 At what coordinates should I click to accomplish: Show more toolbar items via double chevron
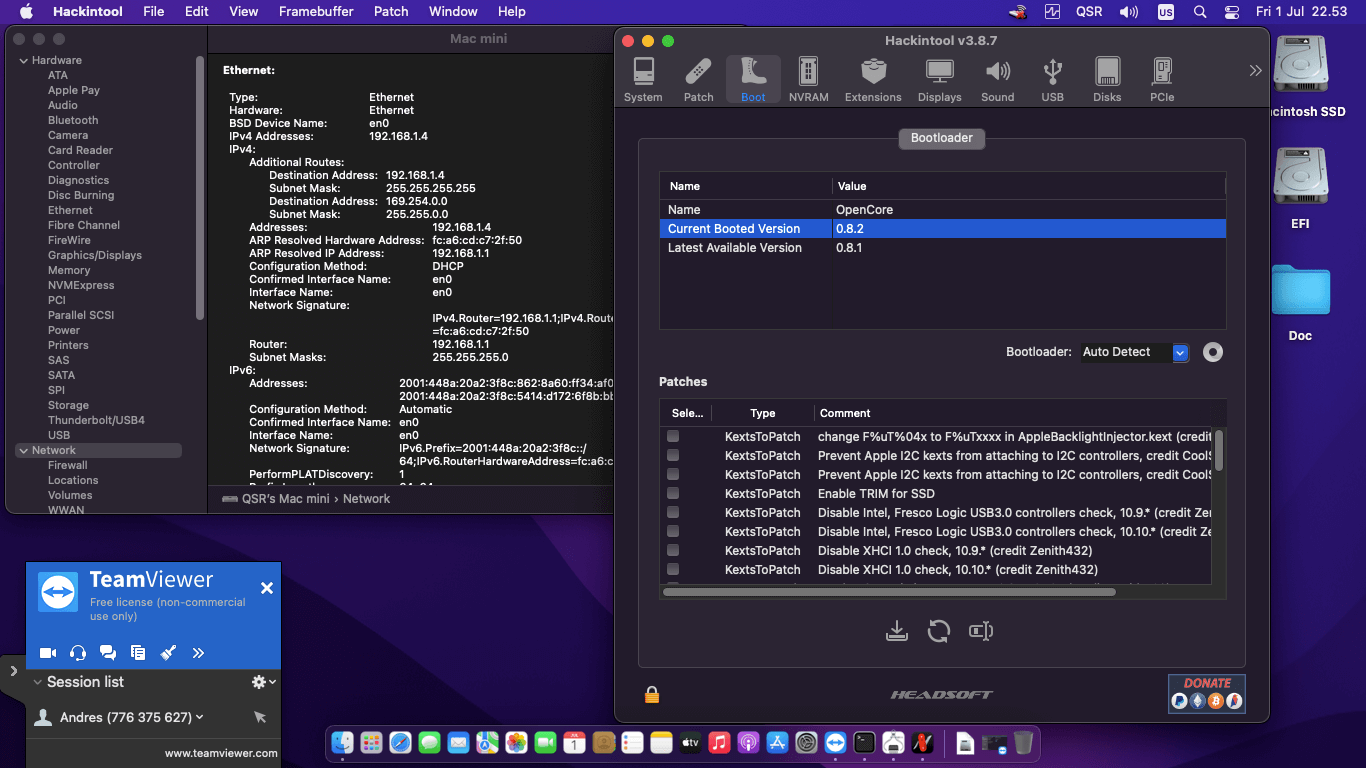coord(1255,70)
